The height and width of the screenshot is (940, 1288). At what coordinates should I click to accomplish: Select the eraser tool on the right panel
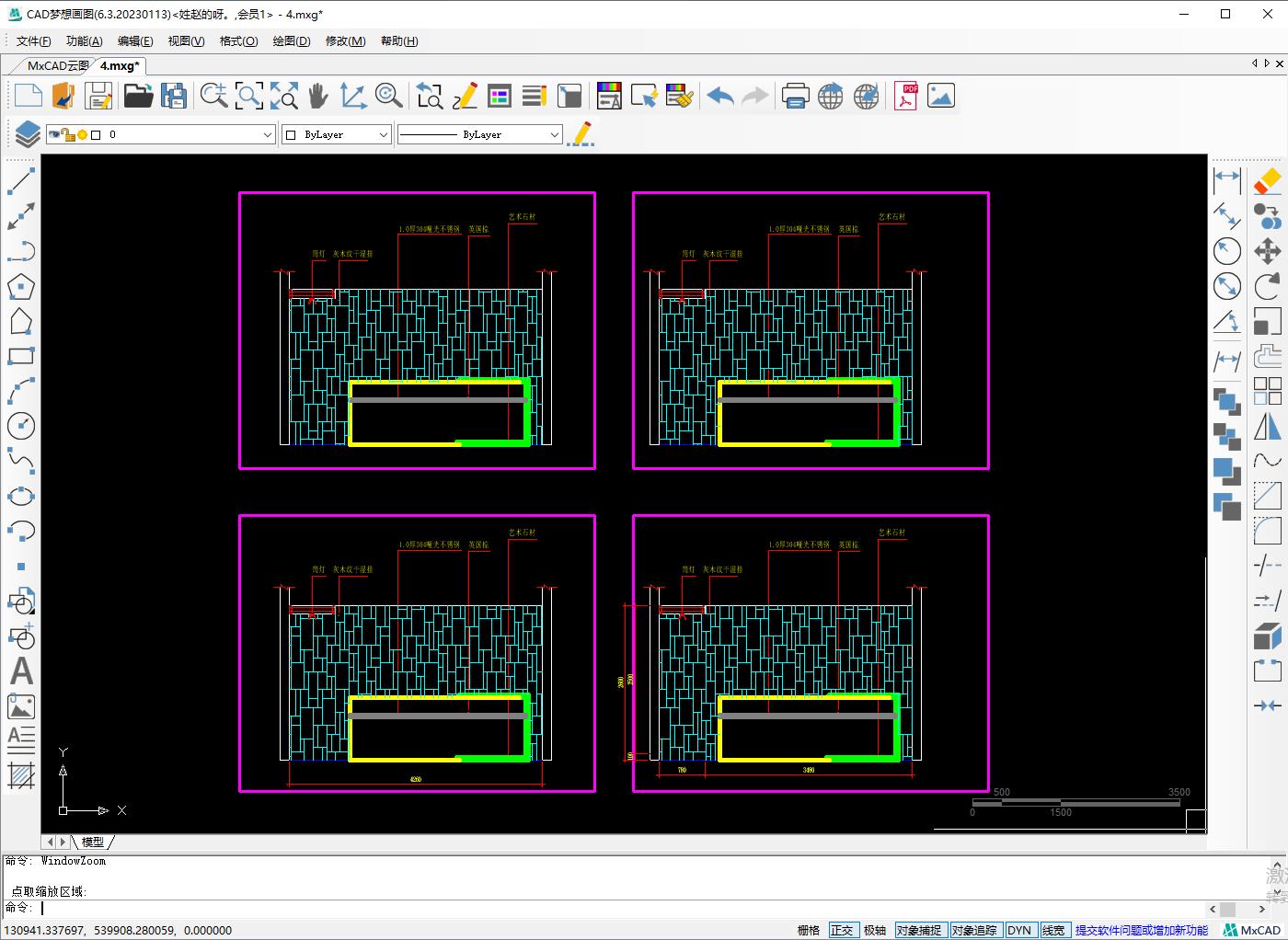tap(1269, 181)
